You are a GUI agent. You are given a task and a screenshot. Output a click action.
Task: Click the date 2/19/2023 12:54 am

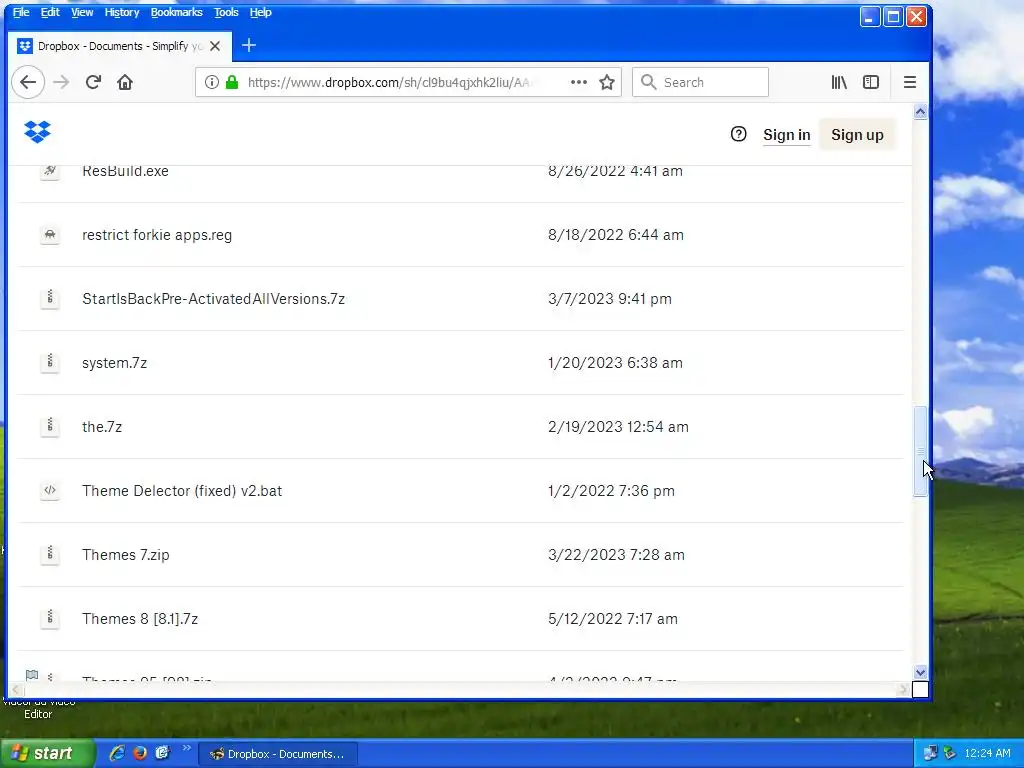618,427
